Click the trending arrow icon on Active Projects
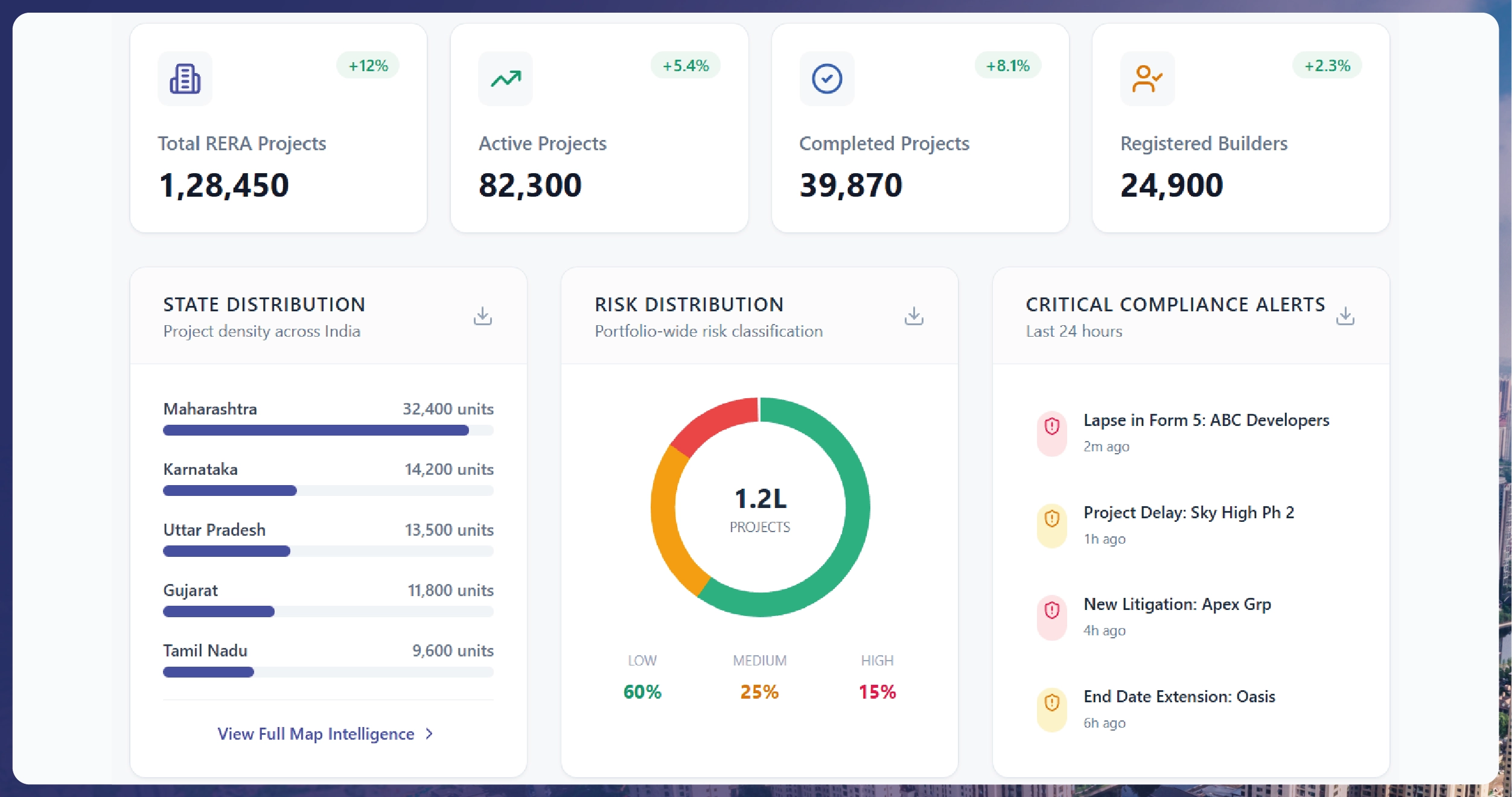 pyautogui.click(x=506, y=78)
